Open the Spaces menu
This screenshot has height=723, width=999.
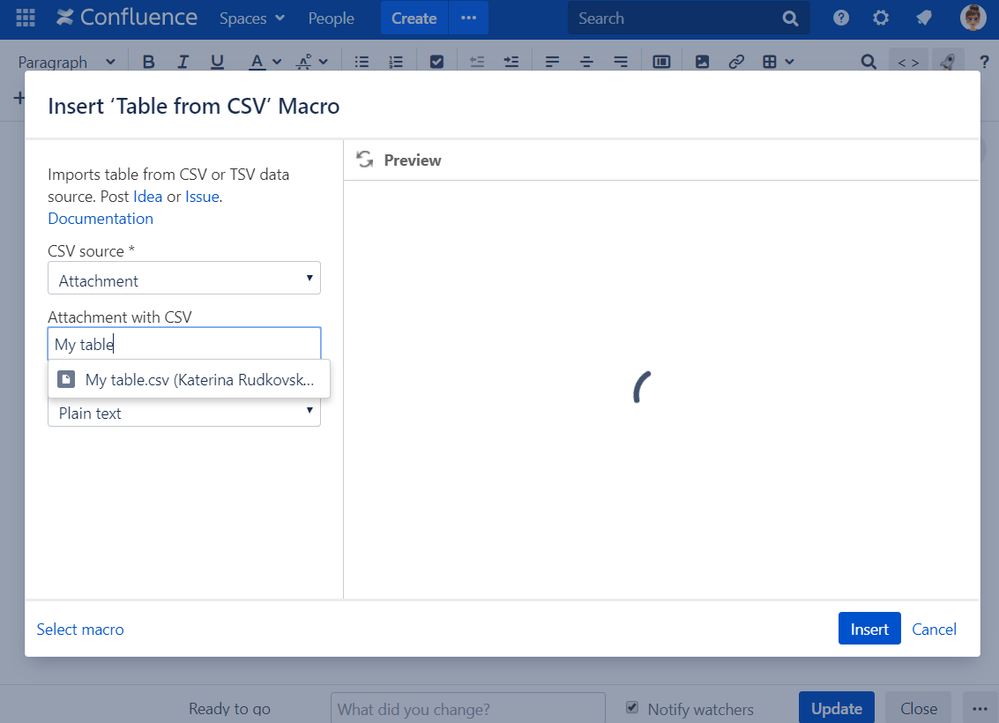[252, 18]
